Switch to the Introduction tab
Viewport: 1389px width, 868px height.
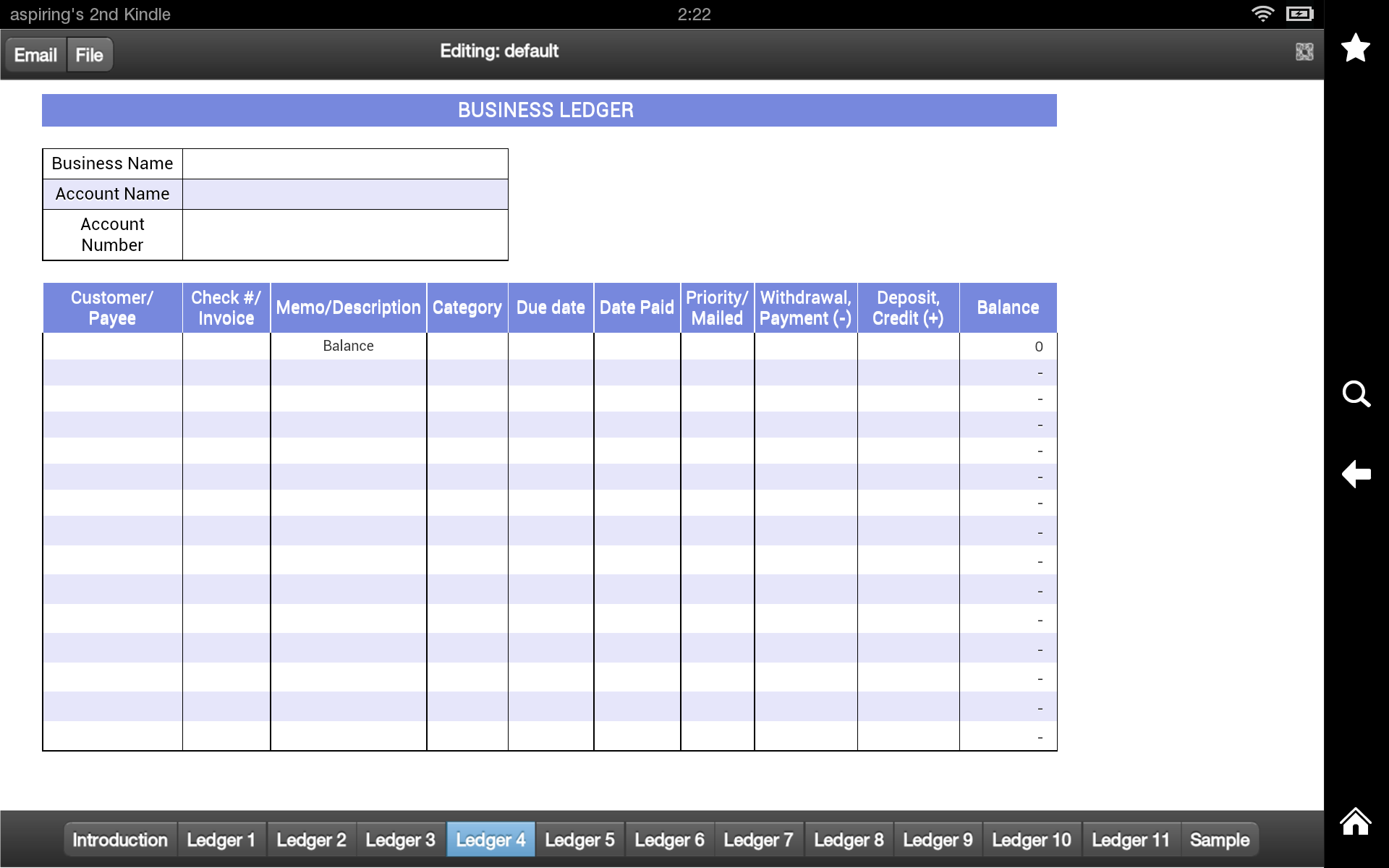120,840
